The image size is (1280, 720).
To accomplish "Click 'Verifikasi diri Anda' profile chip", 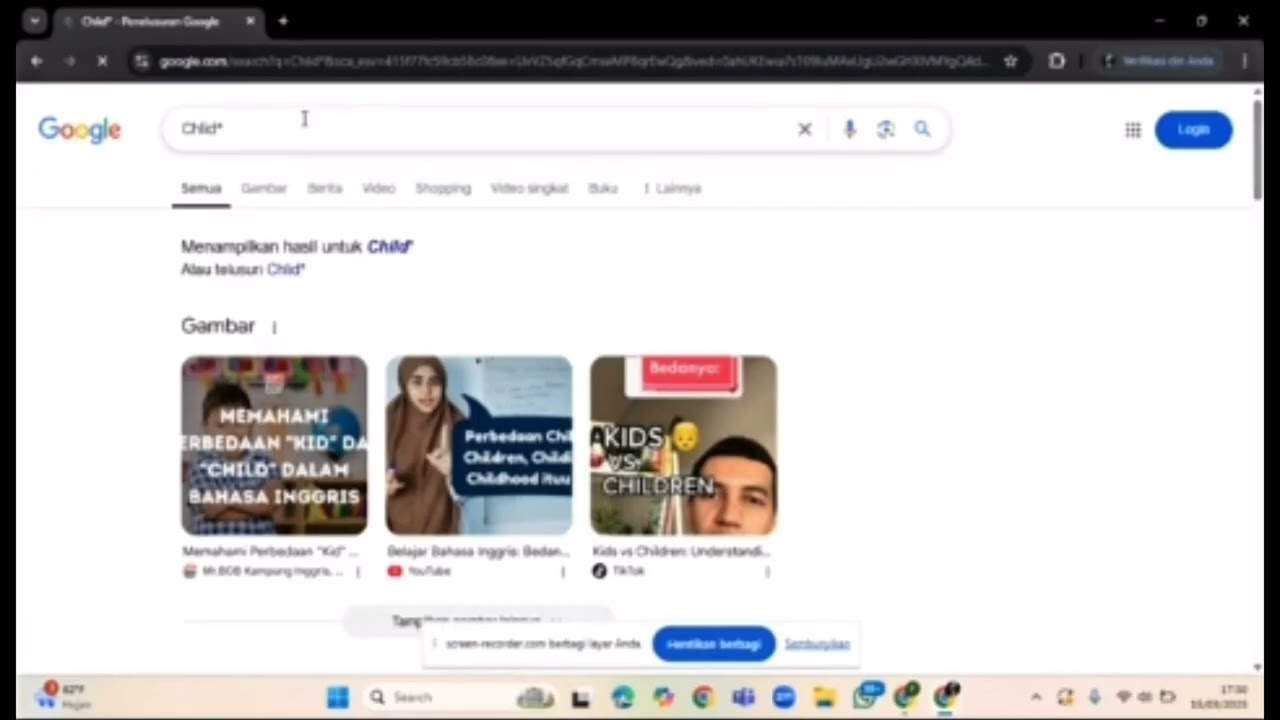I will pyautogui.click(x=1158, y=61).
